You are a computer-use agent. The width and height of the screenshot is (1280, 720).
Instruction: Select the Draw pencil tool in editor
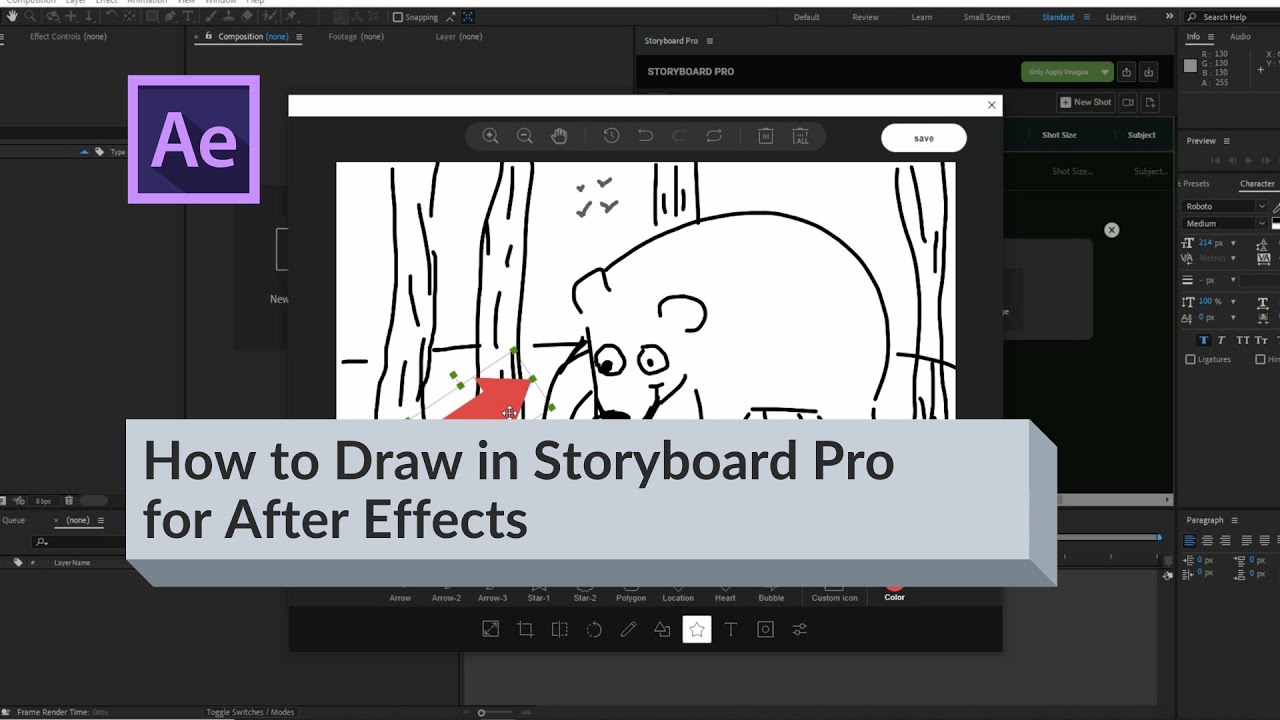click(x=628, y=629)
